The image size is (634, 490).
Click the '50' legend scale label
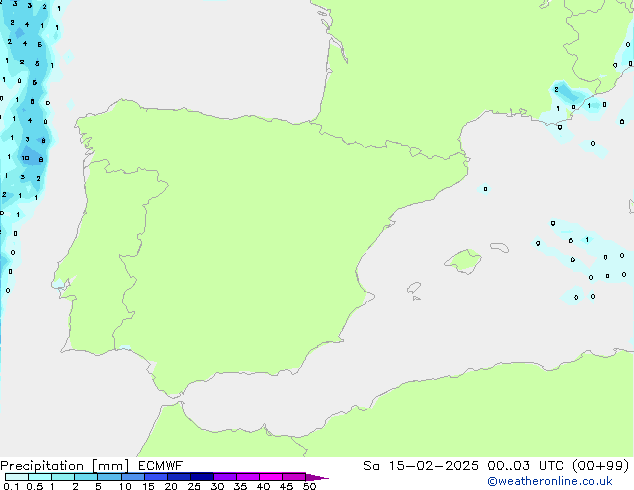click(309, 486)
